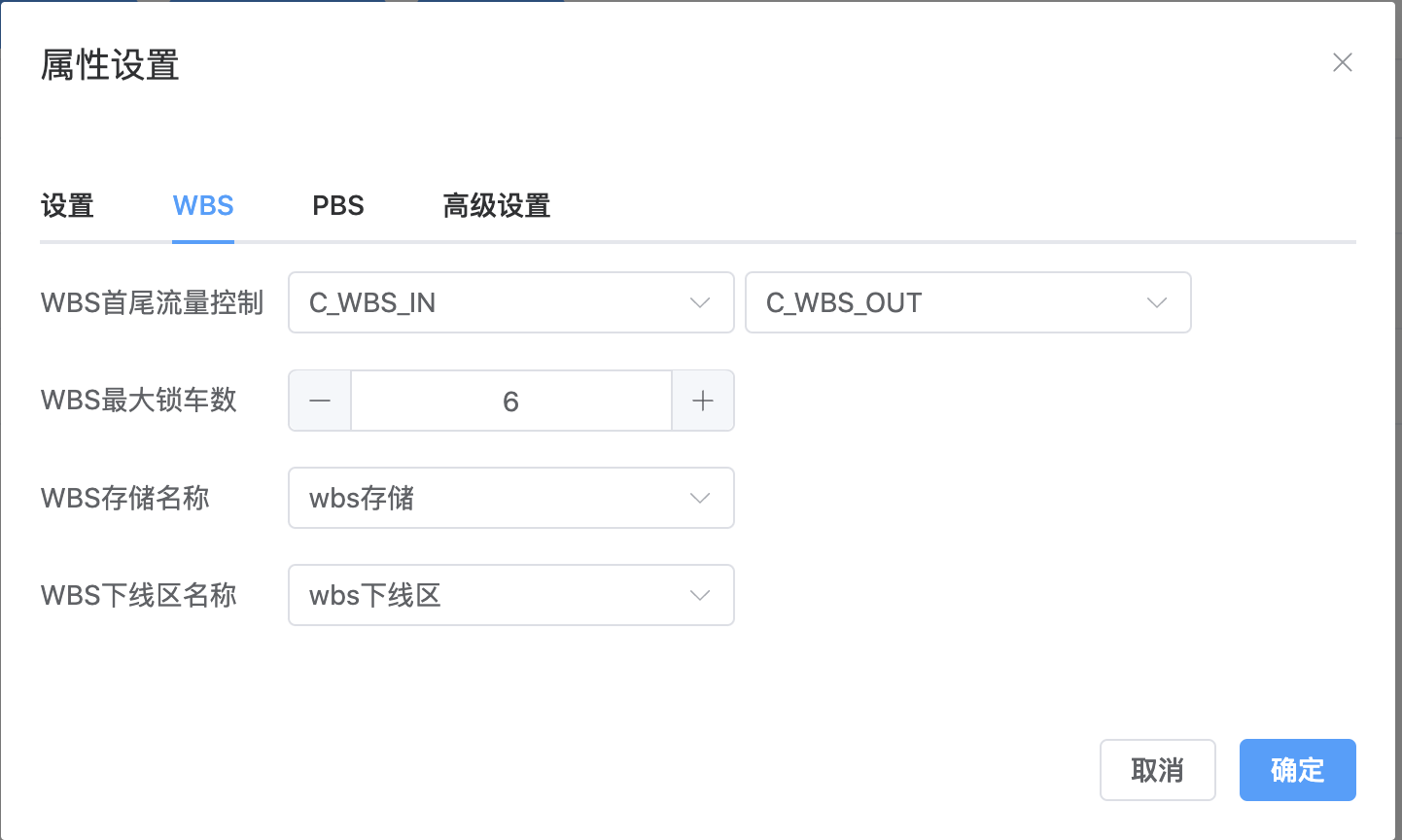This screenshot has width=1402, height=840.
Task: Click the chevron arrow in the wbs存储 dropdown
Action: 700,498
